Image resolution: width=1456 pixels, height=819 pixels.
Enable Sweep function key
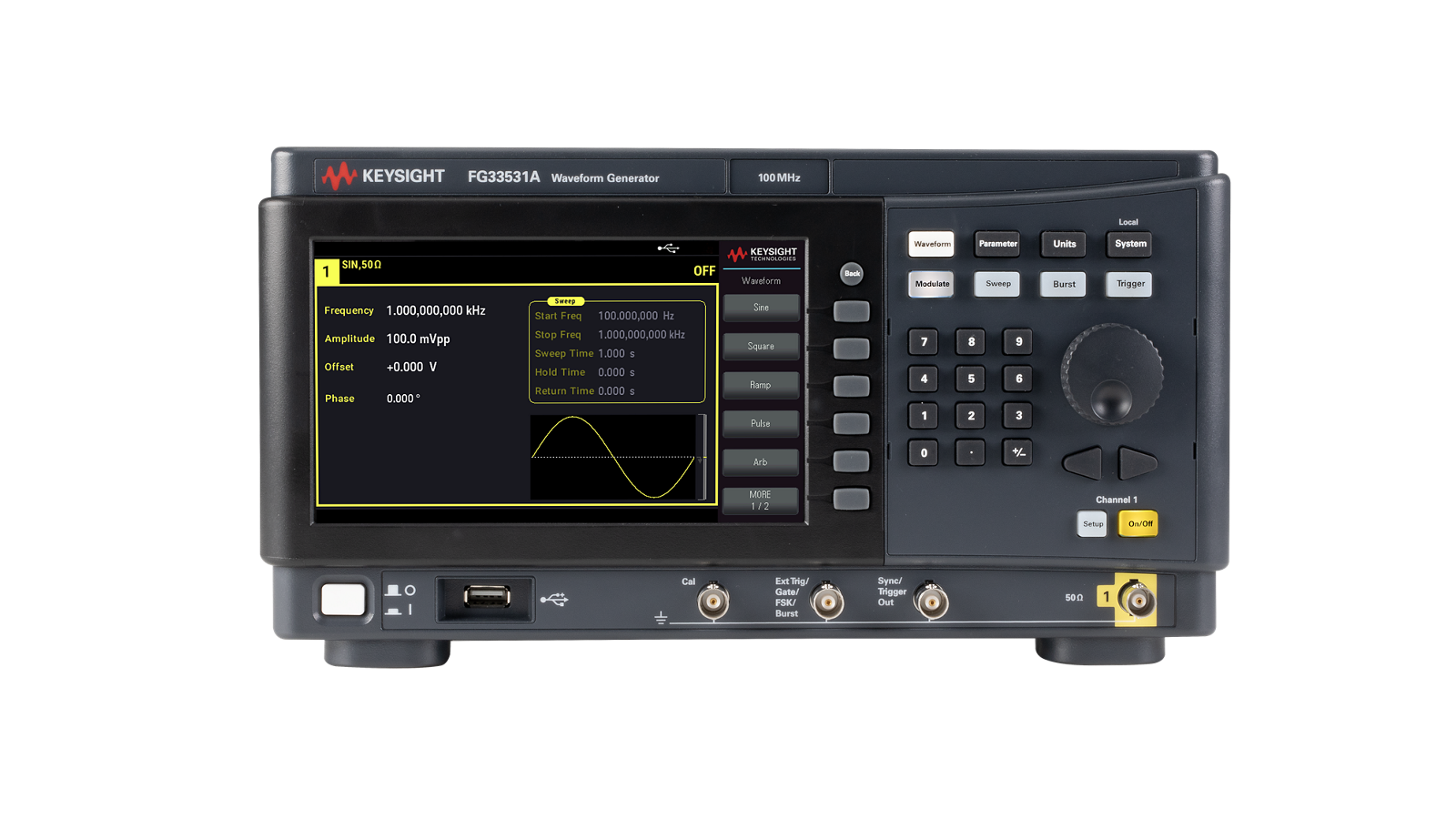998,284
